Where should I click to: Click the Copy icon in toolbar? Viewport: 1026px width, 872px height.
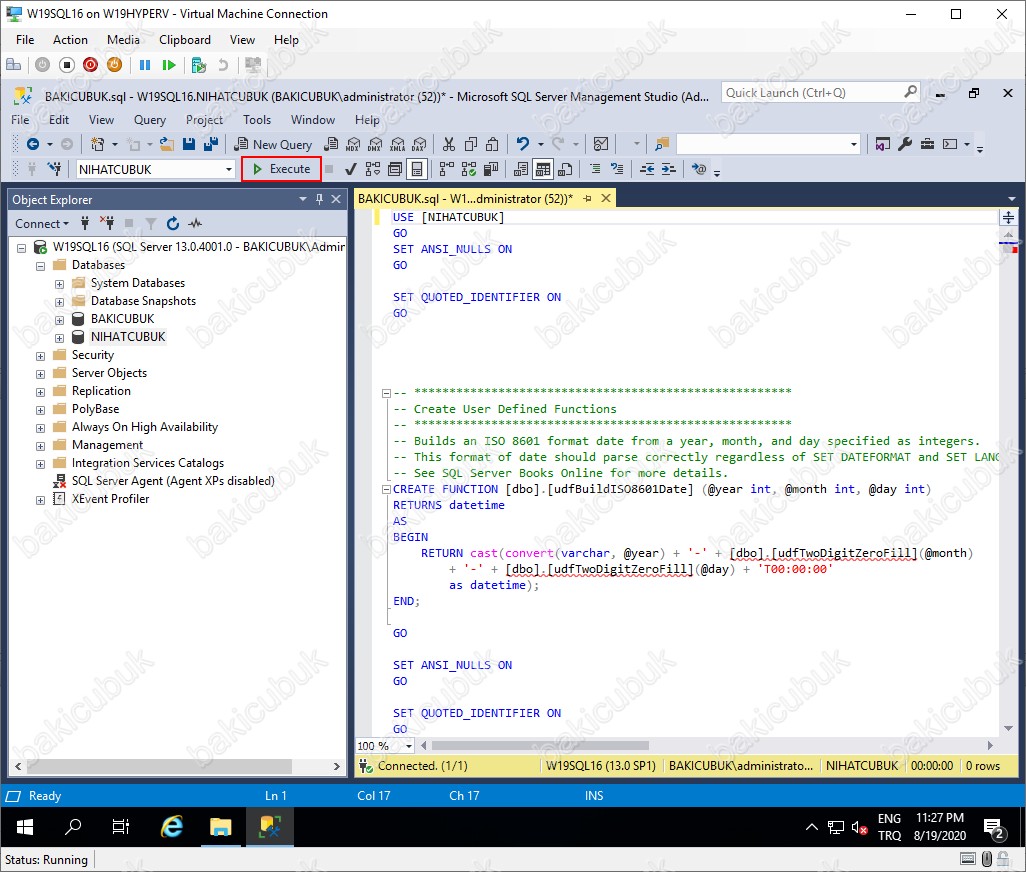point(470,145)
